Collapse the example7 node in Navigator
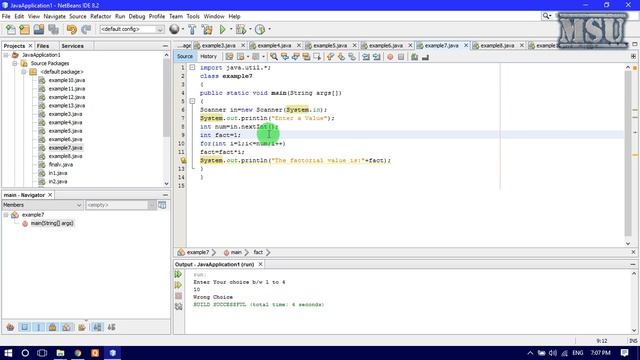This screenshot has height=360, width=640. tap(6, 215)
